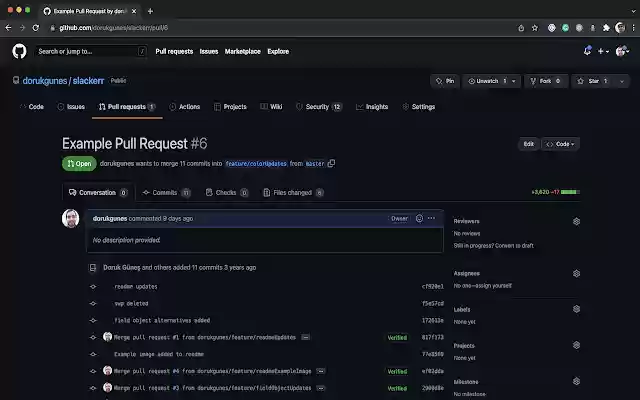Screen dimensions: 640x400
Task: Expand the Unwatch dropdown arrow
Action: (x=514, y=81)
